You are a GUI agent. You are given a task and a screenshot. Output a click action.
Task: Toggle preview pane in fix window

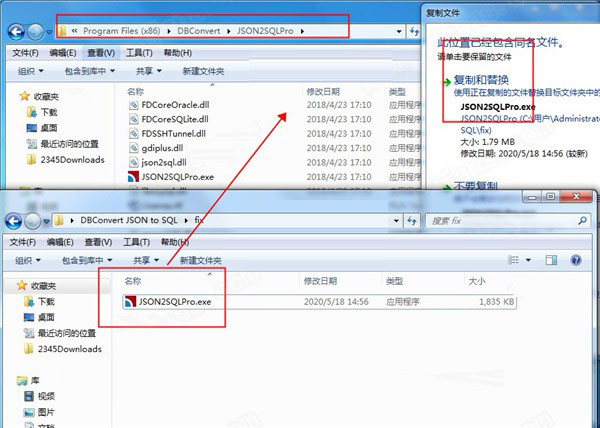(551, 260)
